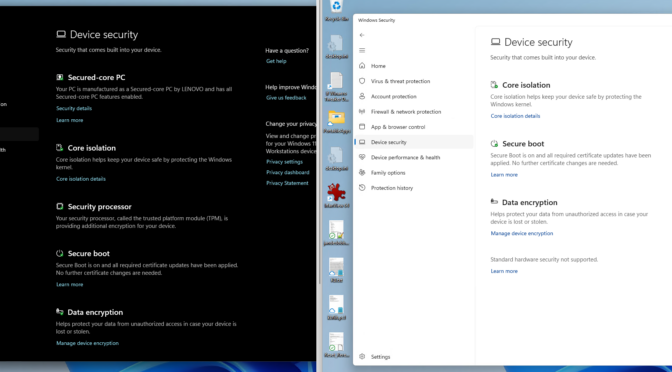Click Device security title in the light window

point(538,42)
